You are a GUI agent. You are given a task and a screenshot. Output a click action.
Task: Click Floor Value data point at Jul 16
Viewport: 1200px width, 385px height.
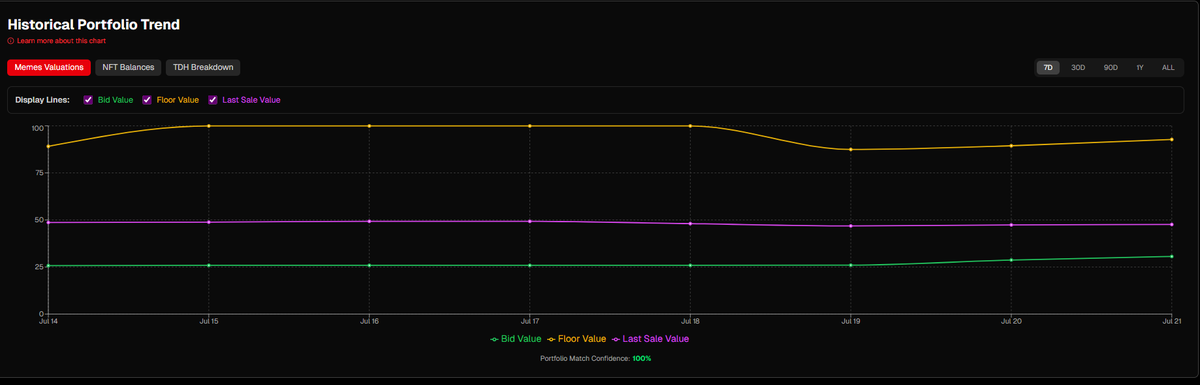coord(369,126)
